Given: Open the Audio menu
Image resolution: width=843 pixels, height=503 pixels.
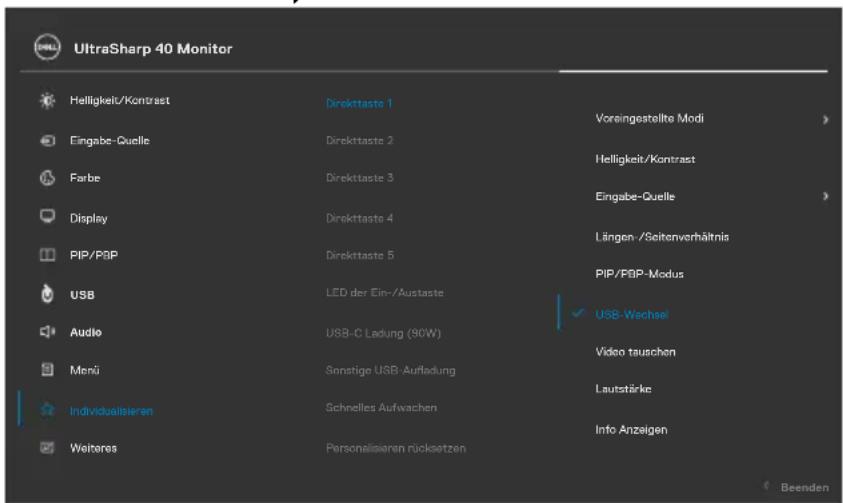Looking at the screenshot, I should pos(85,332).
